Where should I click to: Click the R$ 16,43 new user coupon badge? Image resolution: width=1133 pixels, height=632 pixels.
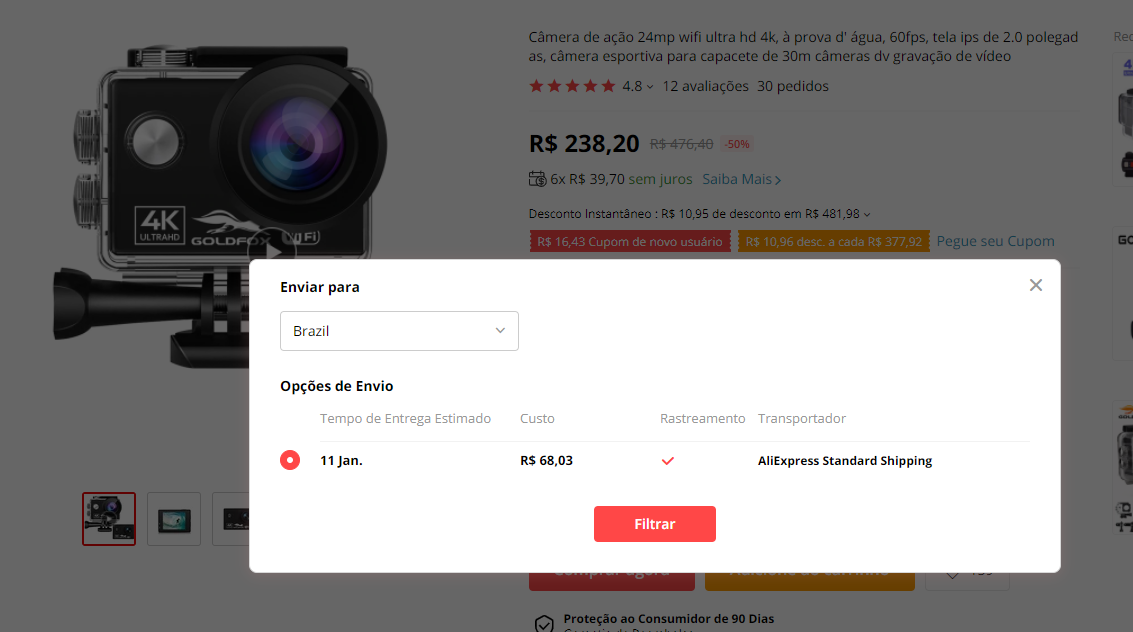pos(630,240)
